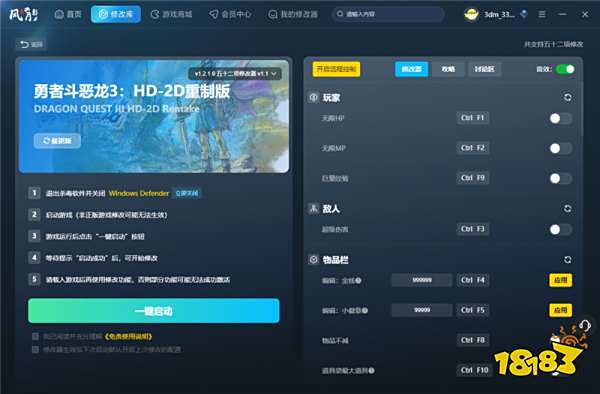Open the 讨论区 panel tab
This screenshot has width=600, height=394.
(x=484, y=69)
